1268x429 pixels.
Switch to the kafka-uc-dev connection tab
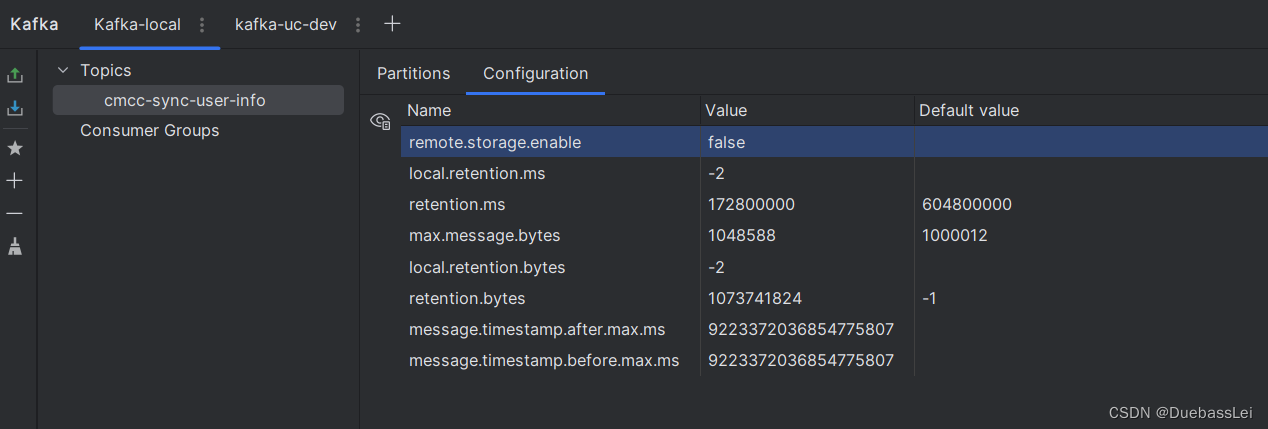click(x=285, y=24)
